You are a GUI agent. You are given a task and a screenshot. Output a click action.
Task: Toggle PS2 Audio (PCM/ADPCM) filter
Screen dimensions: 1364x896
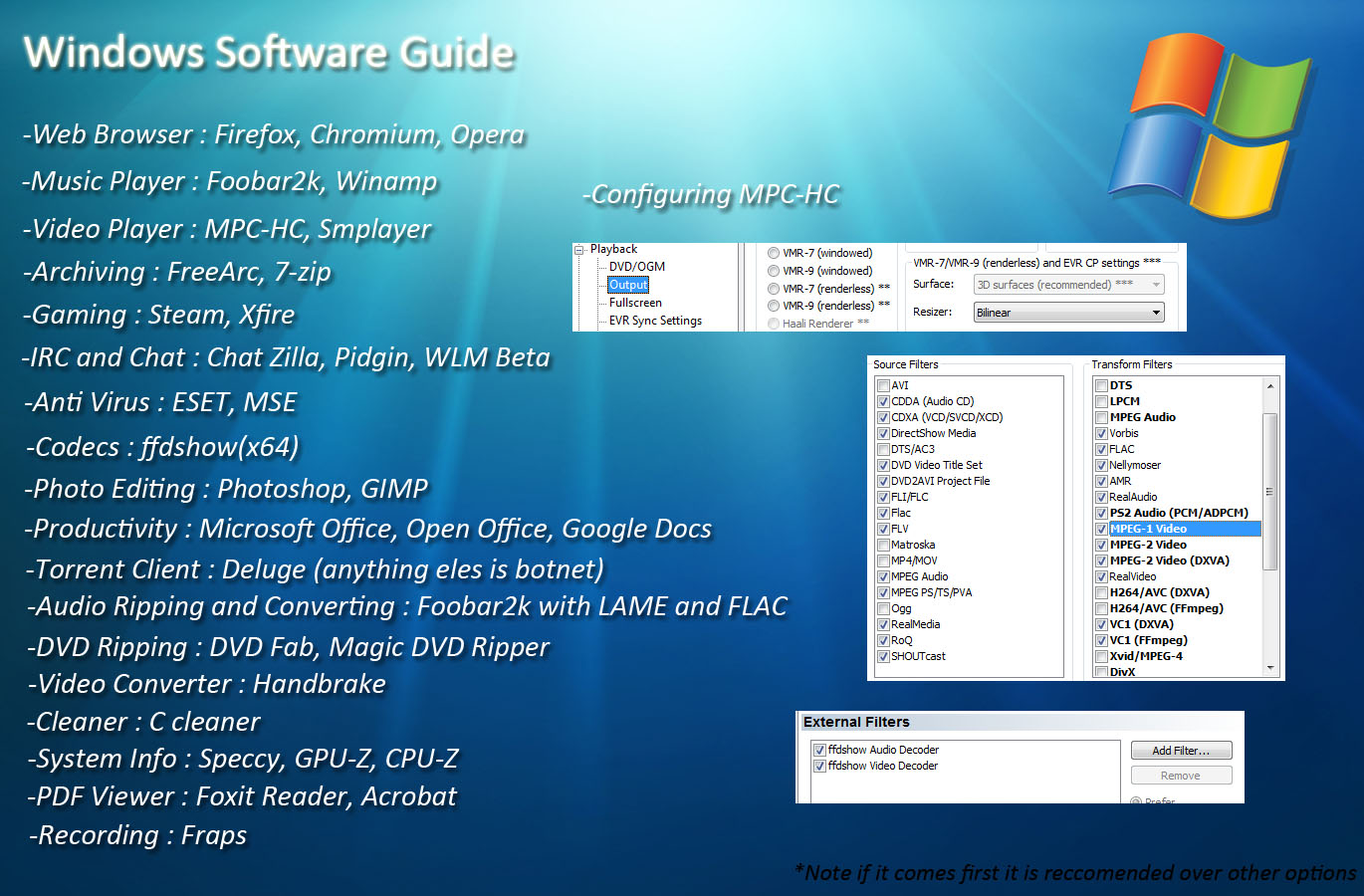tap(1101, 514)
